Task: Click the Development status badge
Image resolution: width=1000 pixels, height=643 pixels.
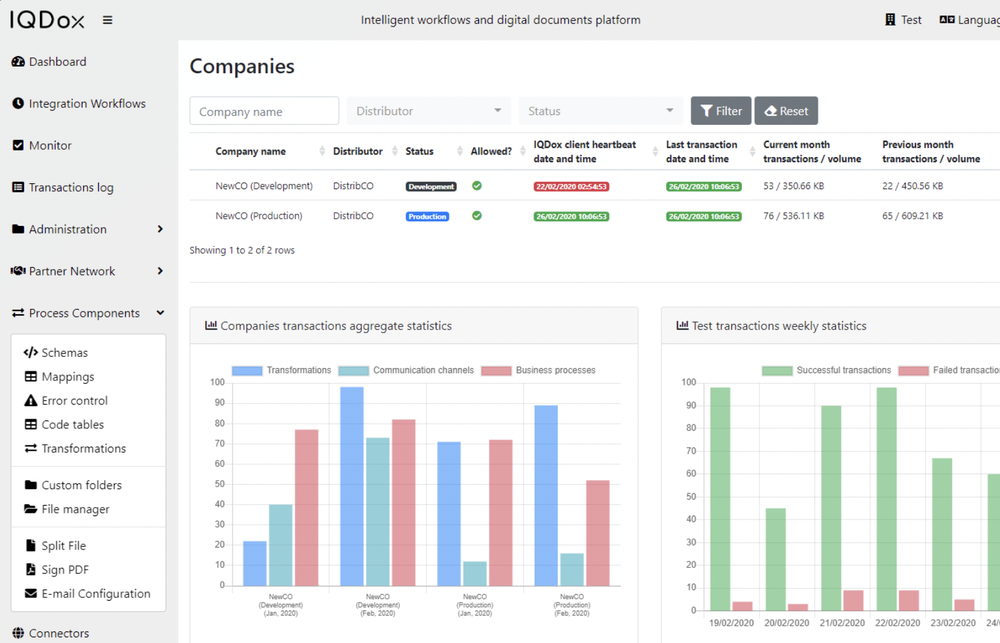Action: (x=432, y=185)
